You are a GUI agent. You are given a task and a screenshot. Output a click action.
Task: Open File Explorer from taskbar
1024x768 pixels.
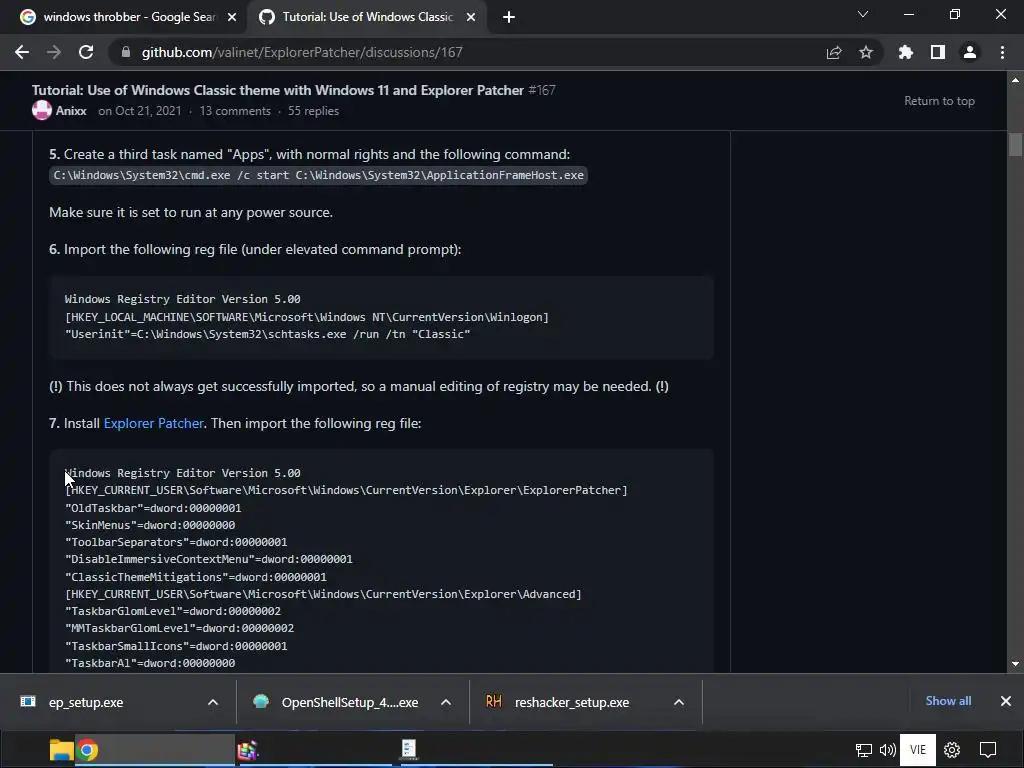pos(61,750)
